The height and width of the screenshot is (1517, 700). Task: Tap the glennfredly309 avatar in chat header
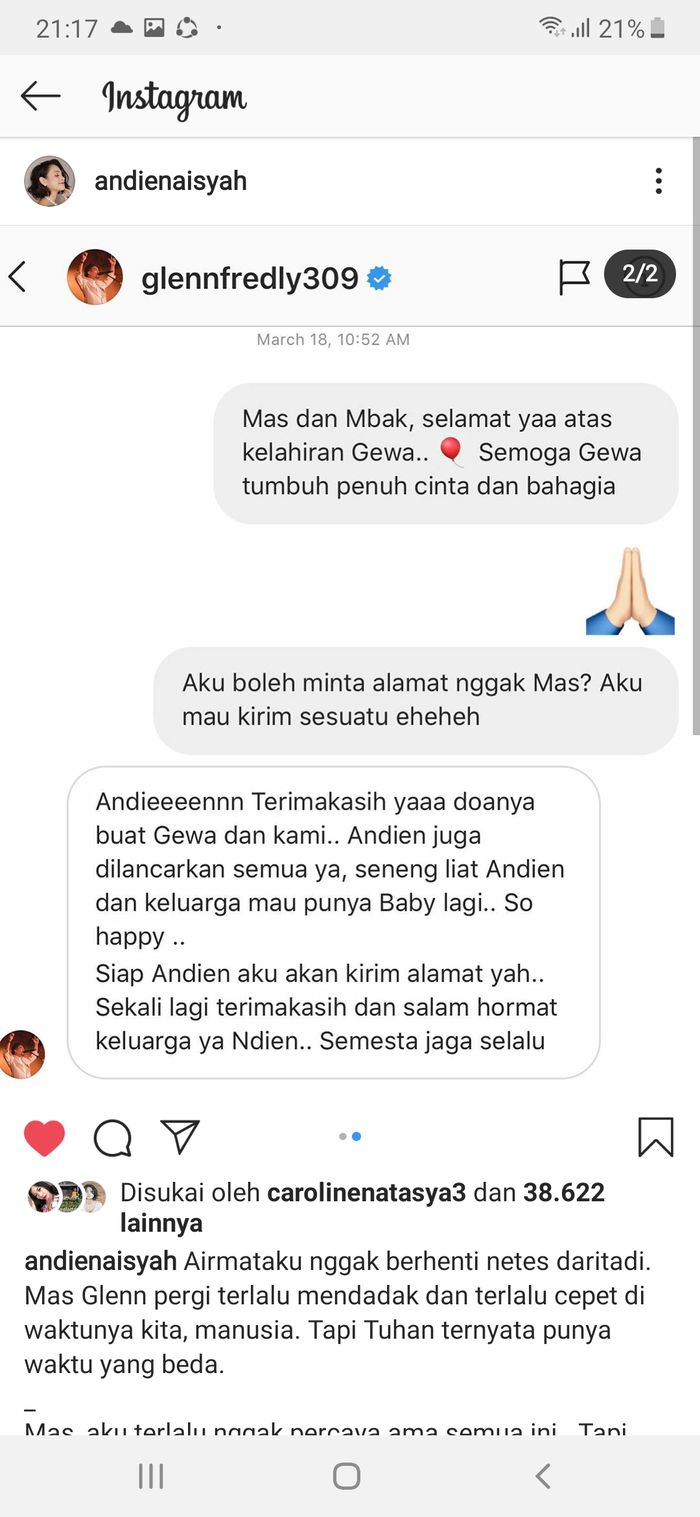click(95, 277)
